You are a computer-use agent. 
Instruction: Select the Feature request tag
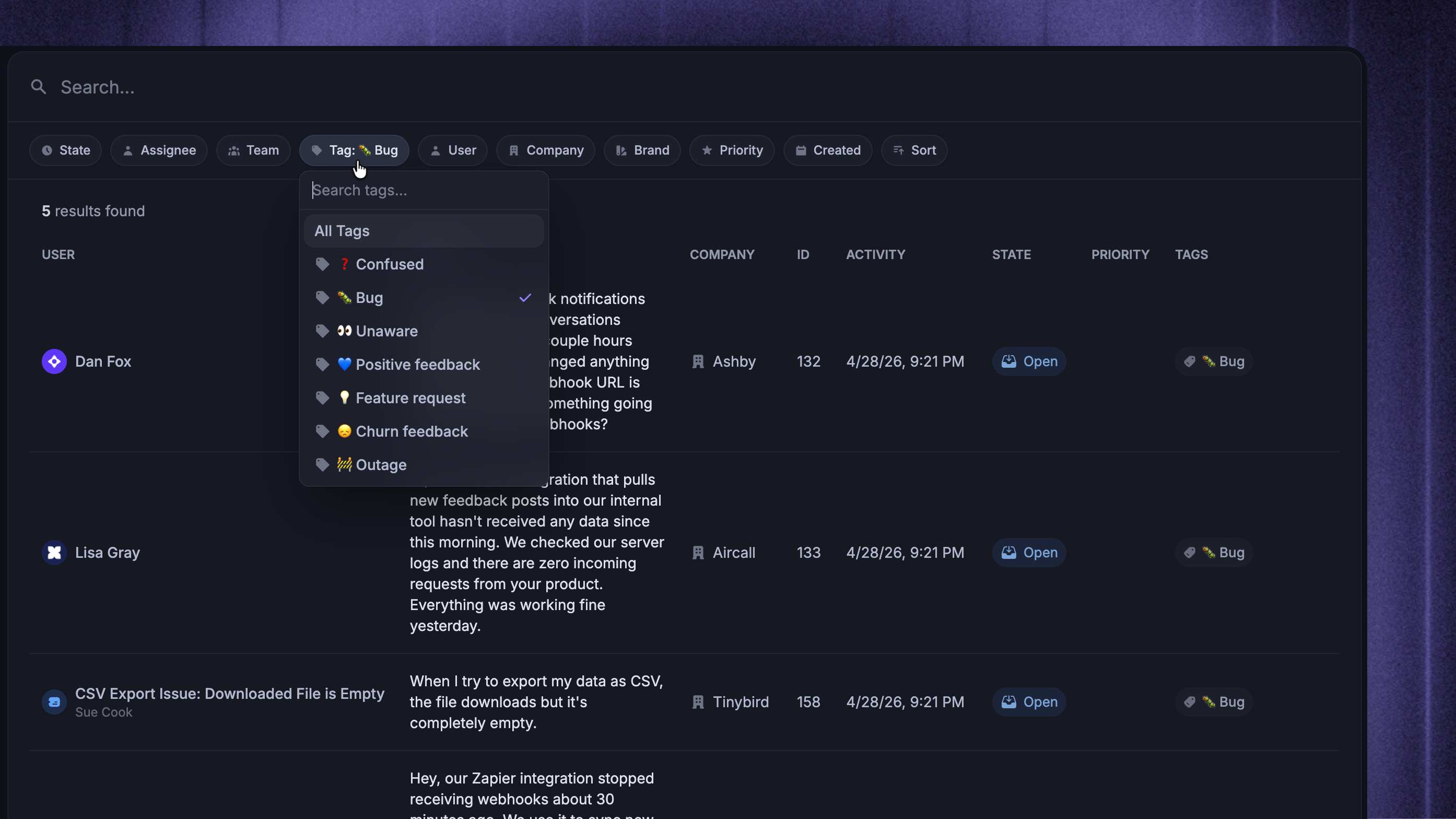pos(424,398)
